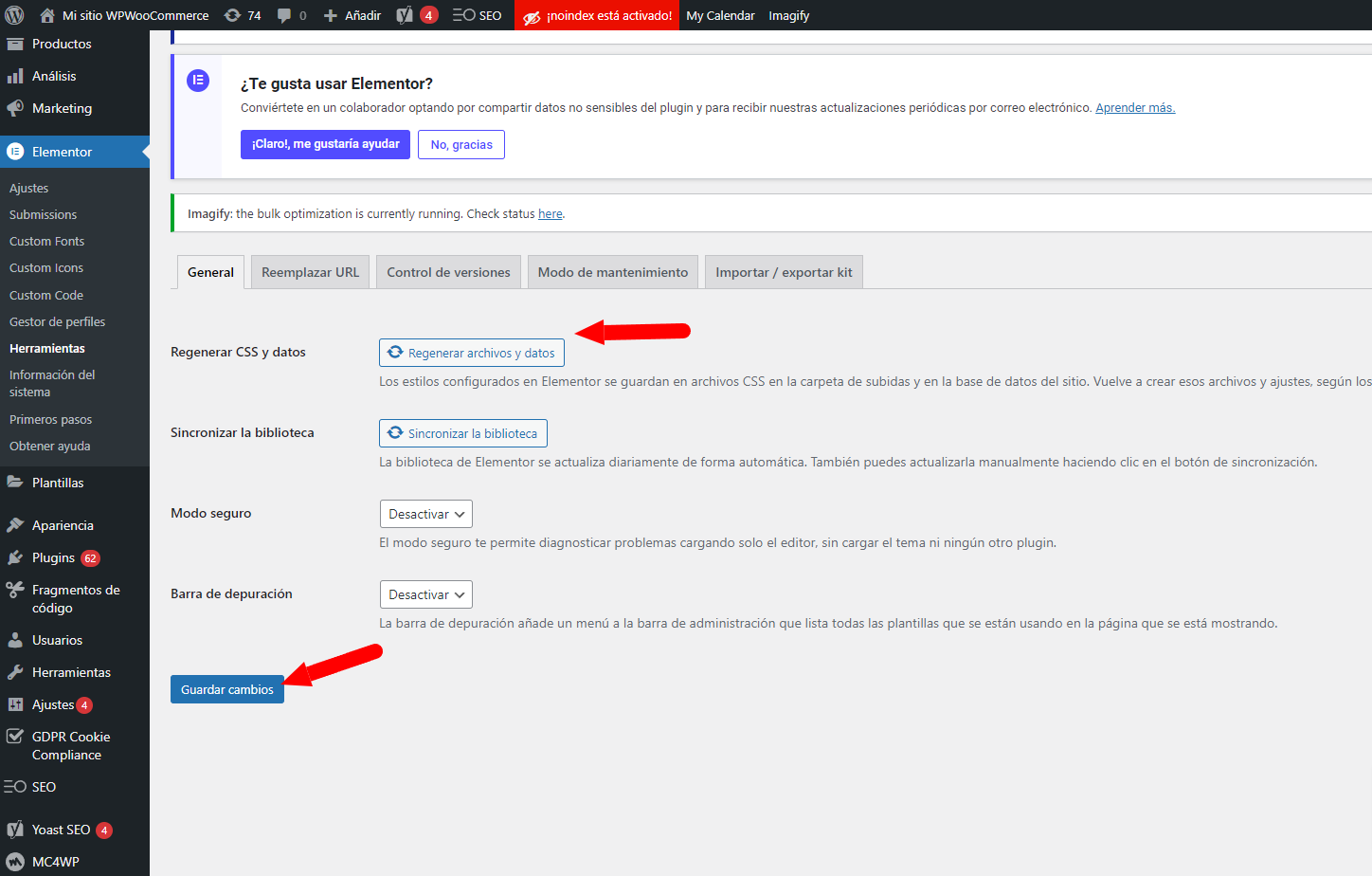Open the Barra de depuración dropdown
This screenshot has height=876, width=1372.
coord(425,594)
